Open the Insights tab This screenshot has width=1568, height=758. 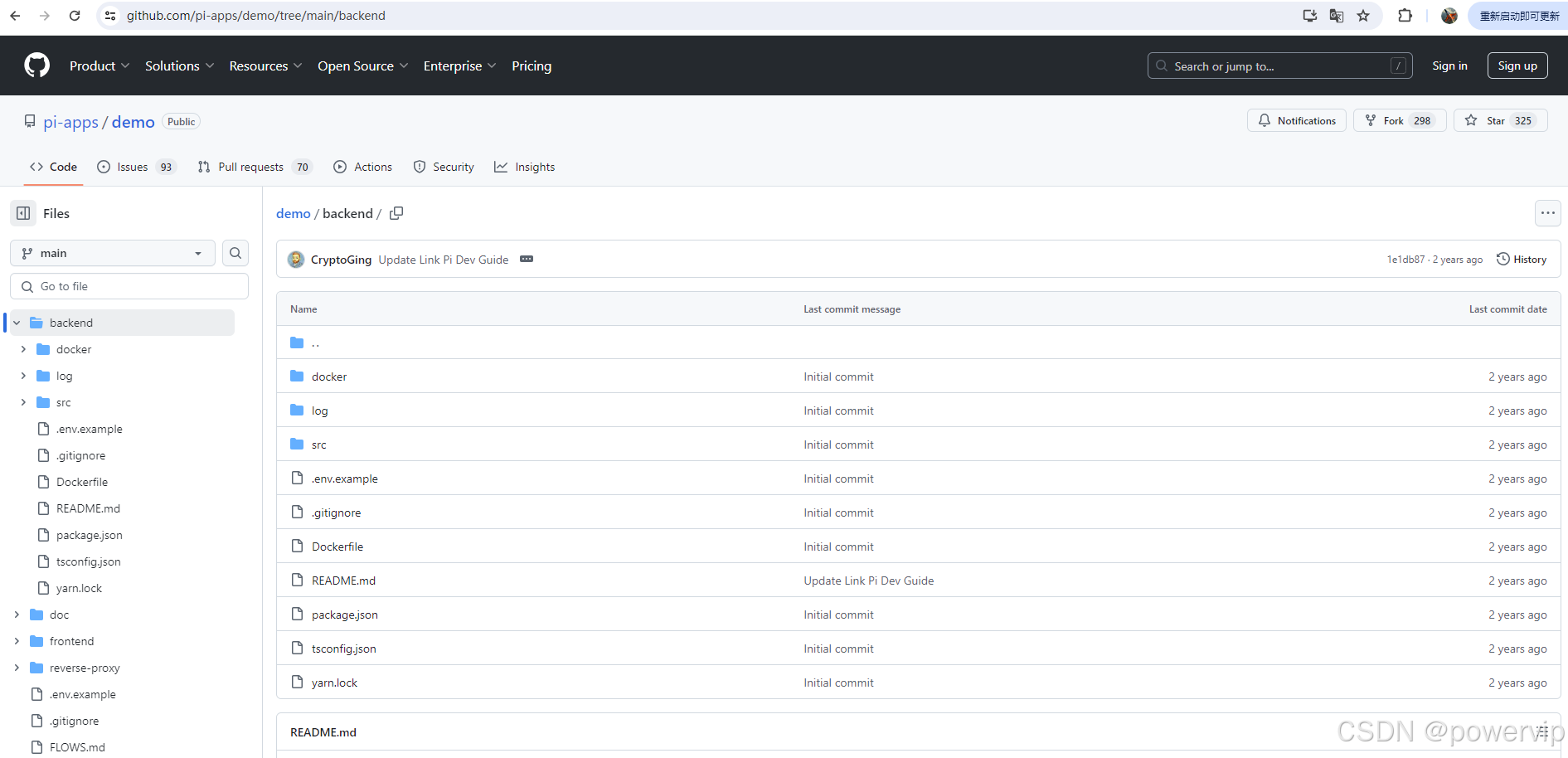point(525,167)
